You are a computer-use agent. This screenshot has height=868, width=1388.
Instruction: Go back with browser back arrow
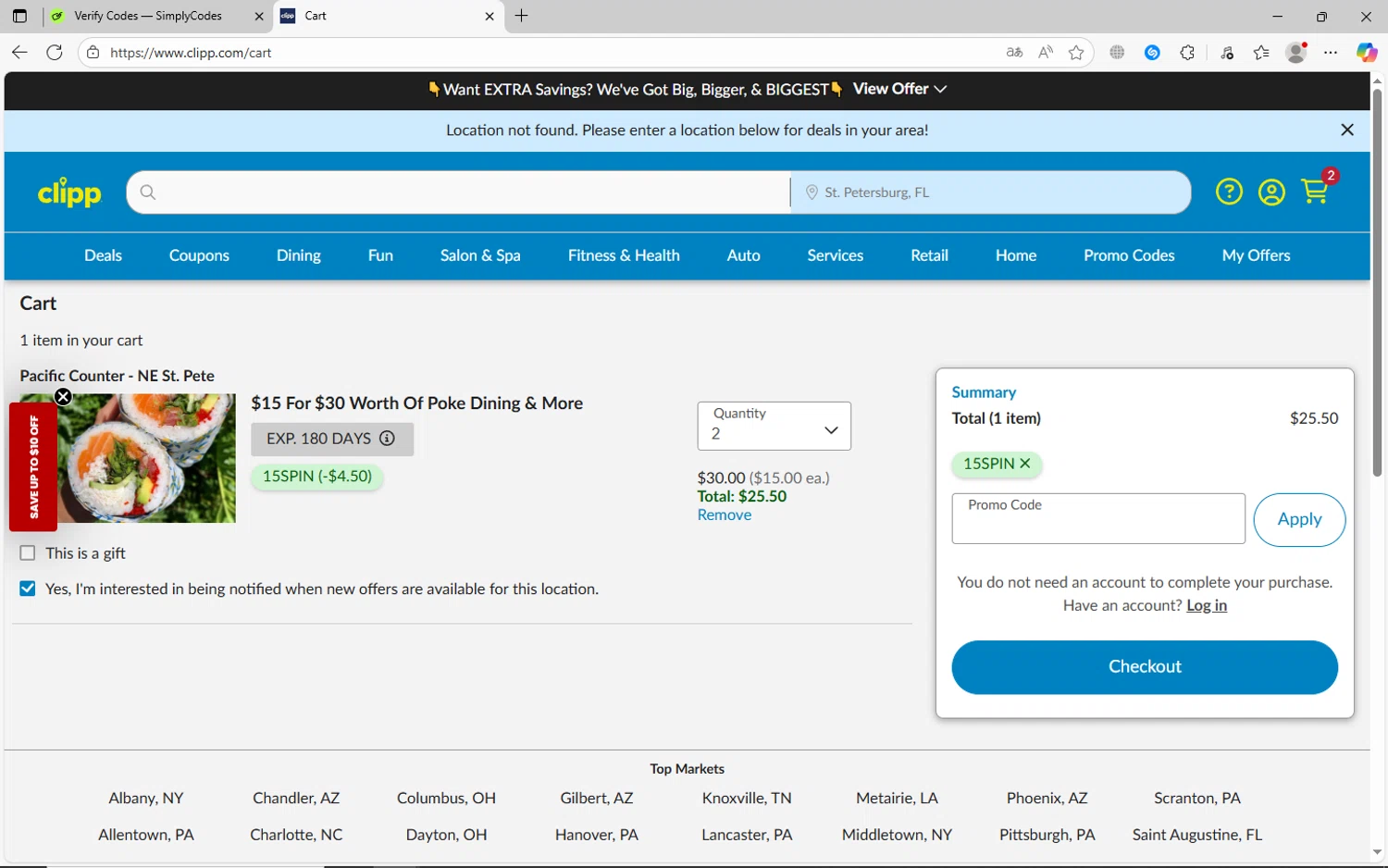pyautogui.click(x=19, y=53)
